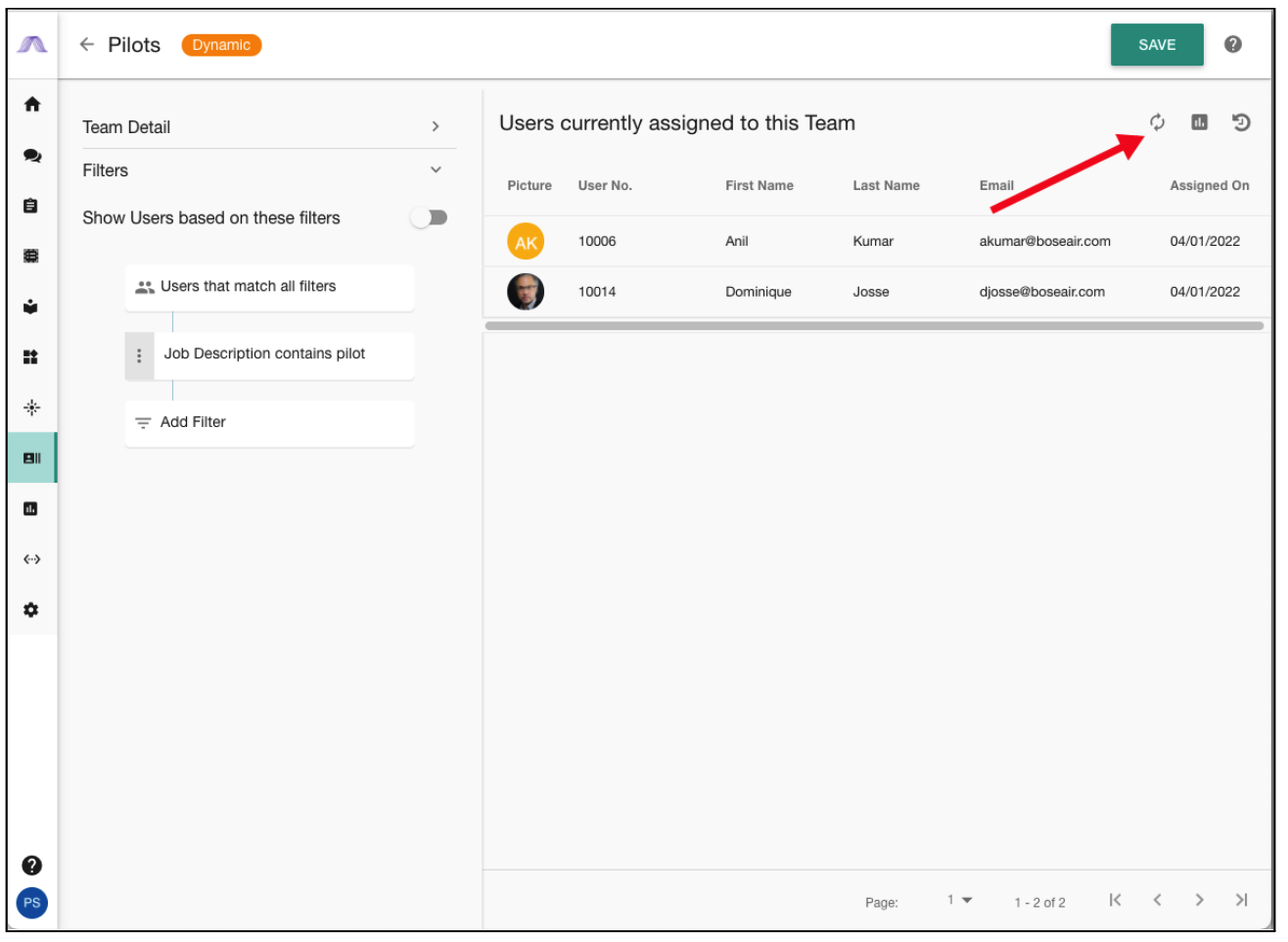The width and height of the screenshot is (1288, 942).
Task: Open the widgets sidebar icon
Action: [x=31, y=357]
